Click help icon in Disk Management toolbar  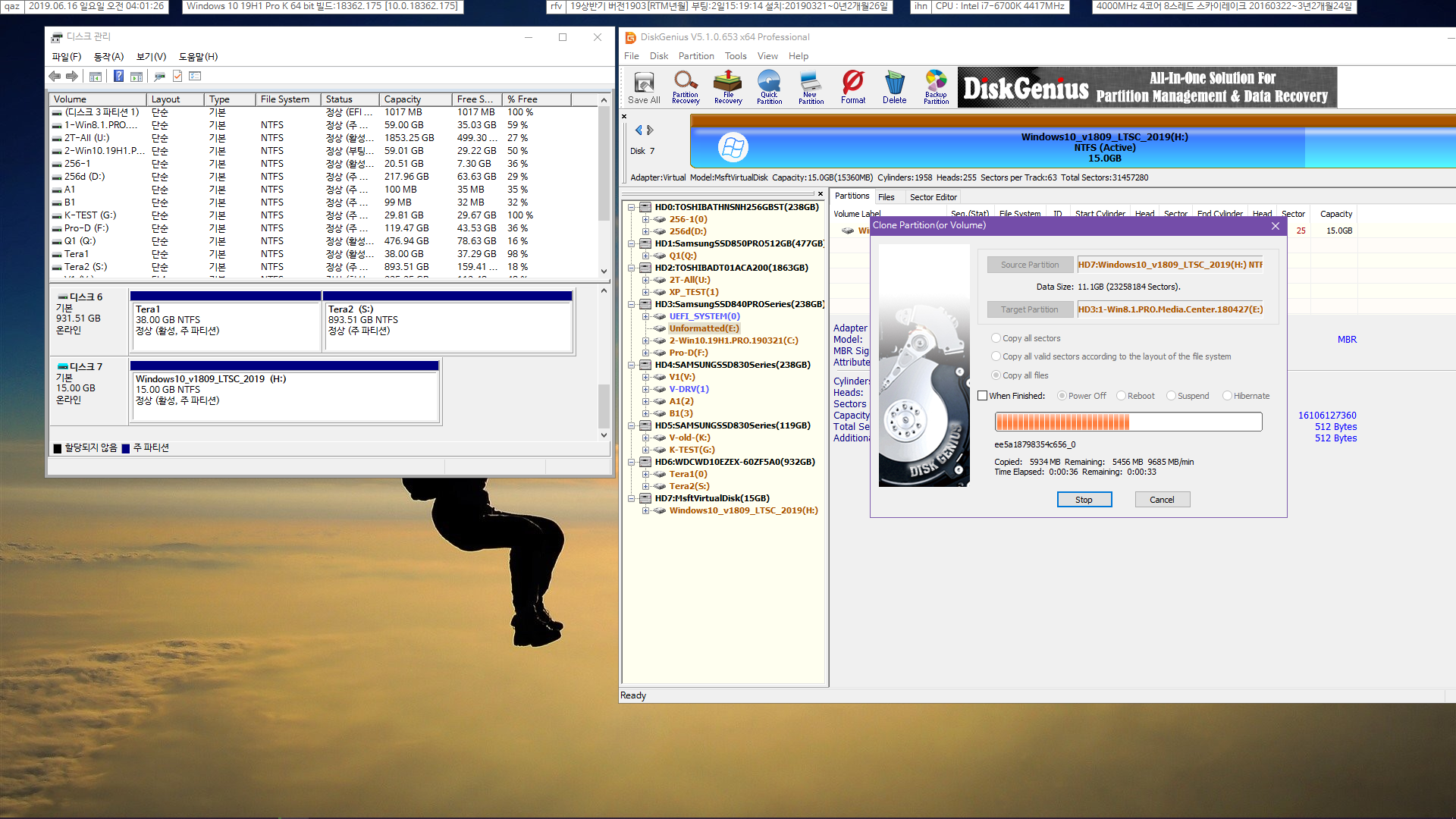[118, 76]
